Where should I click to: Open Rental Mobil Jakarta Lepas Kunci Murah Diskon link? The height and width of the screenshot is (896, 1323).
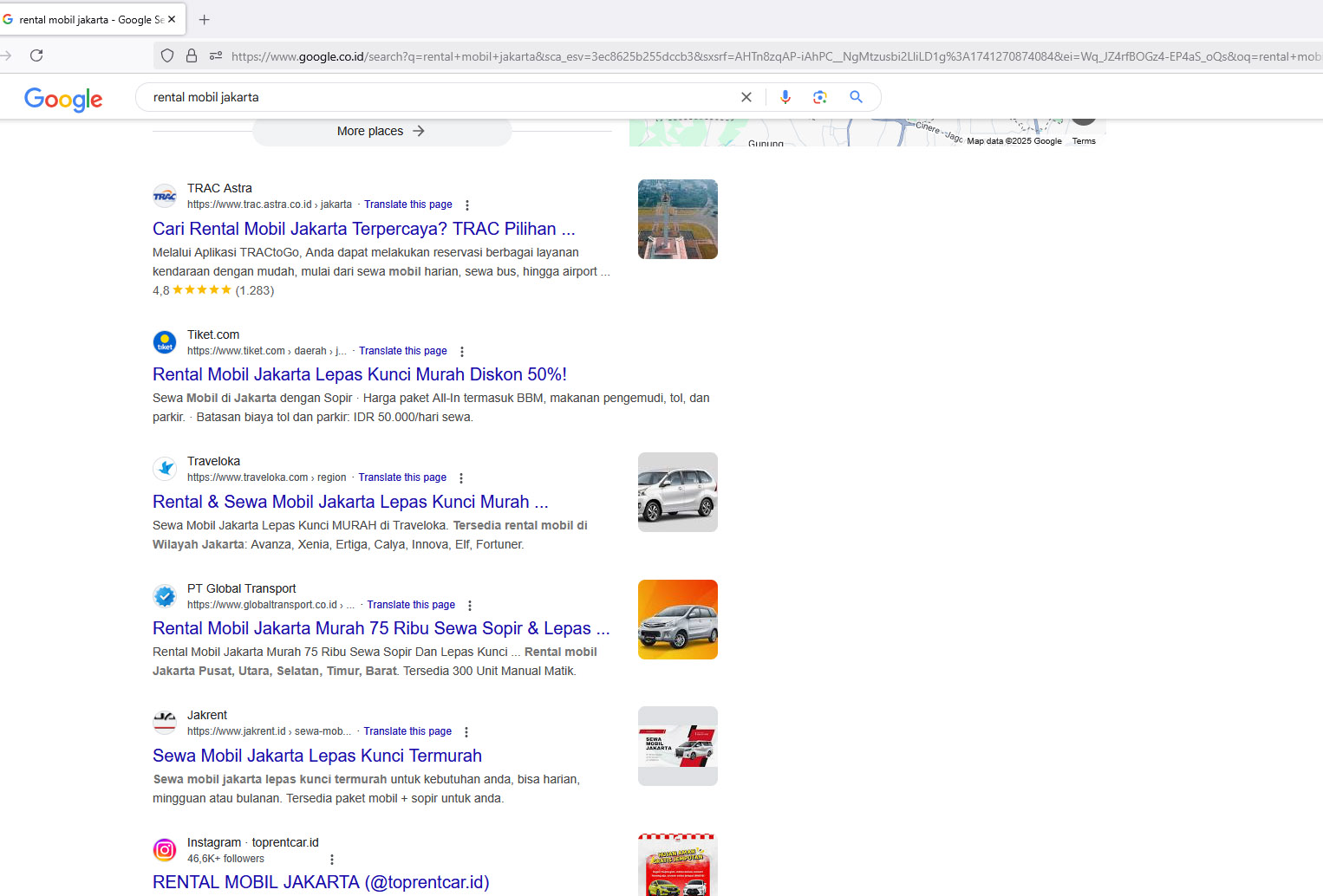coord(359,374)
